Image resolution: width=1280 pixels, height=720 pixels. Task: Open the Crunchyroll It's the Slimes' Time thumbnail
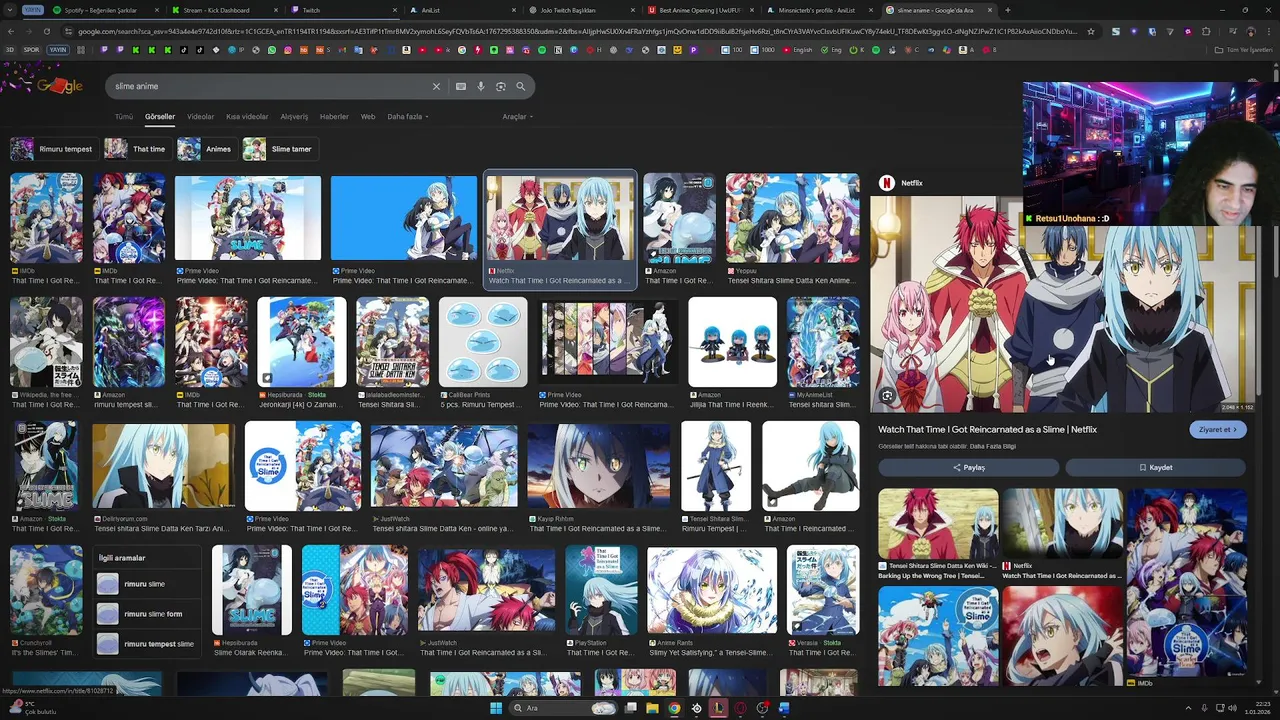[46, 590]
